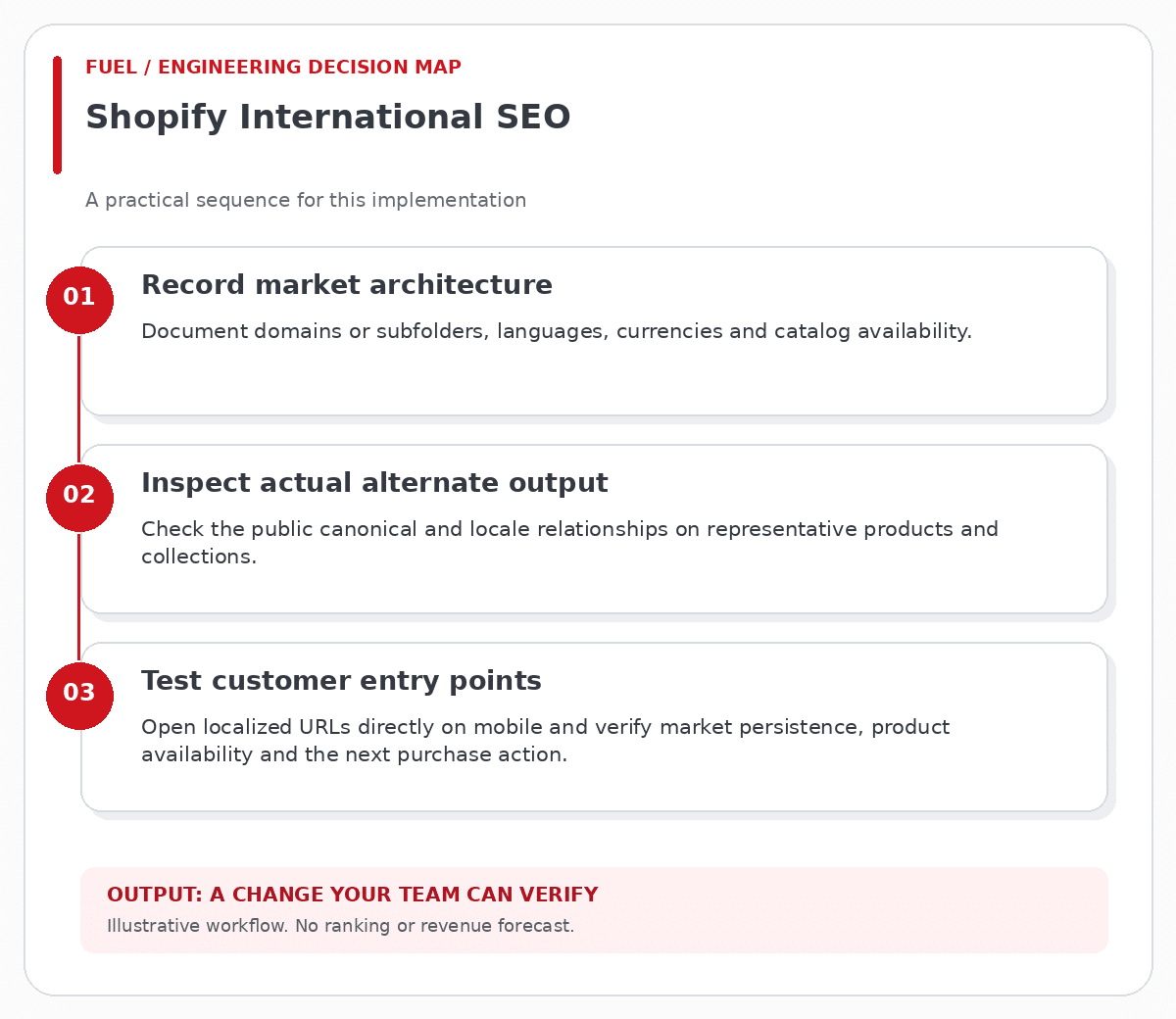Click 'A practical sequence for this implementation' subtitle
The image size is (1176, 1019).
point(306,200)
